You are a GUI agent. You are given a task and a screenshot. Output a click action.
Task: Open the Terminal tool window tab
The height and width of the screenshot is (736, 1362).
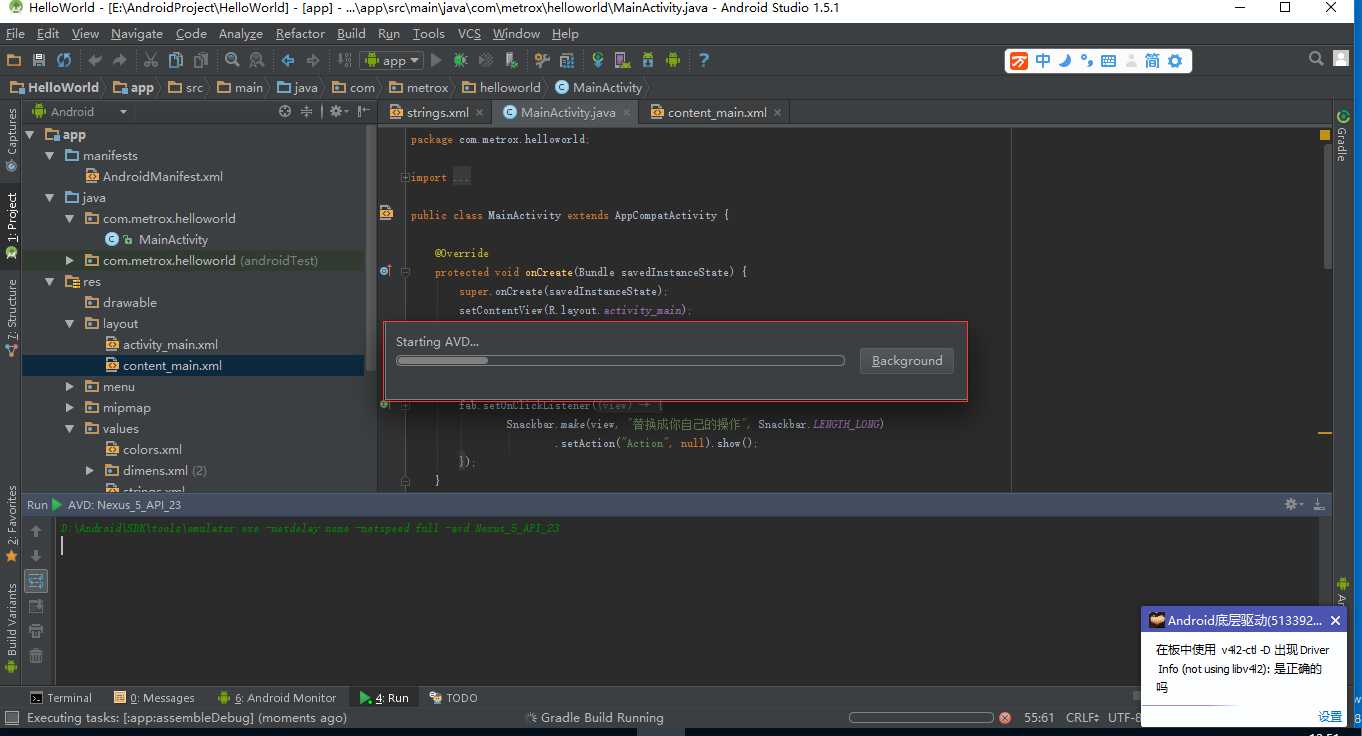61,698
